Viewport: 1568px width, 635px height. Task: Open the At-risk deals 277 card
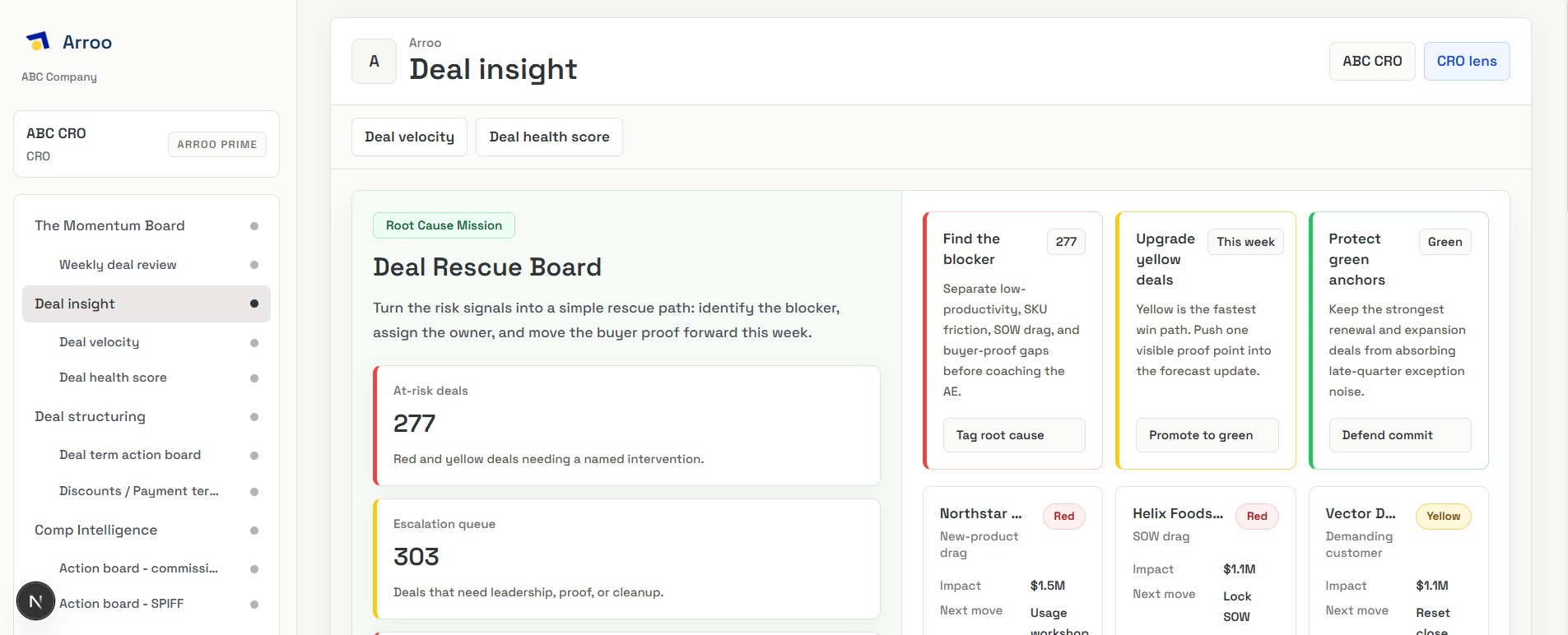tap(627, 426)
